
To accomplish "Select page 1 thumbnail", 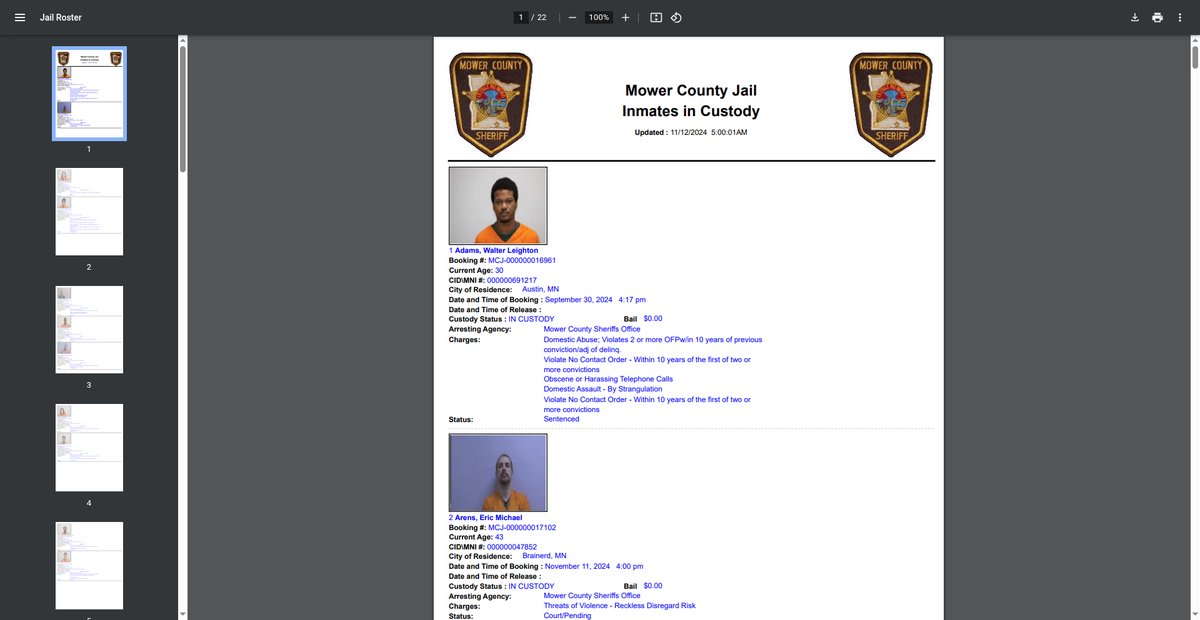I will coord(89,93).
